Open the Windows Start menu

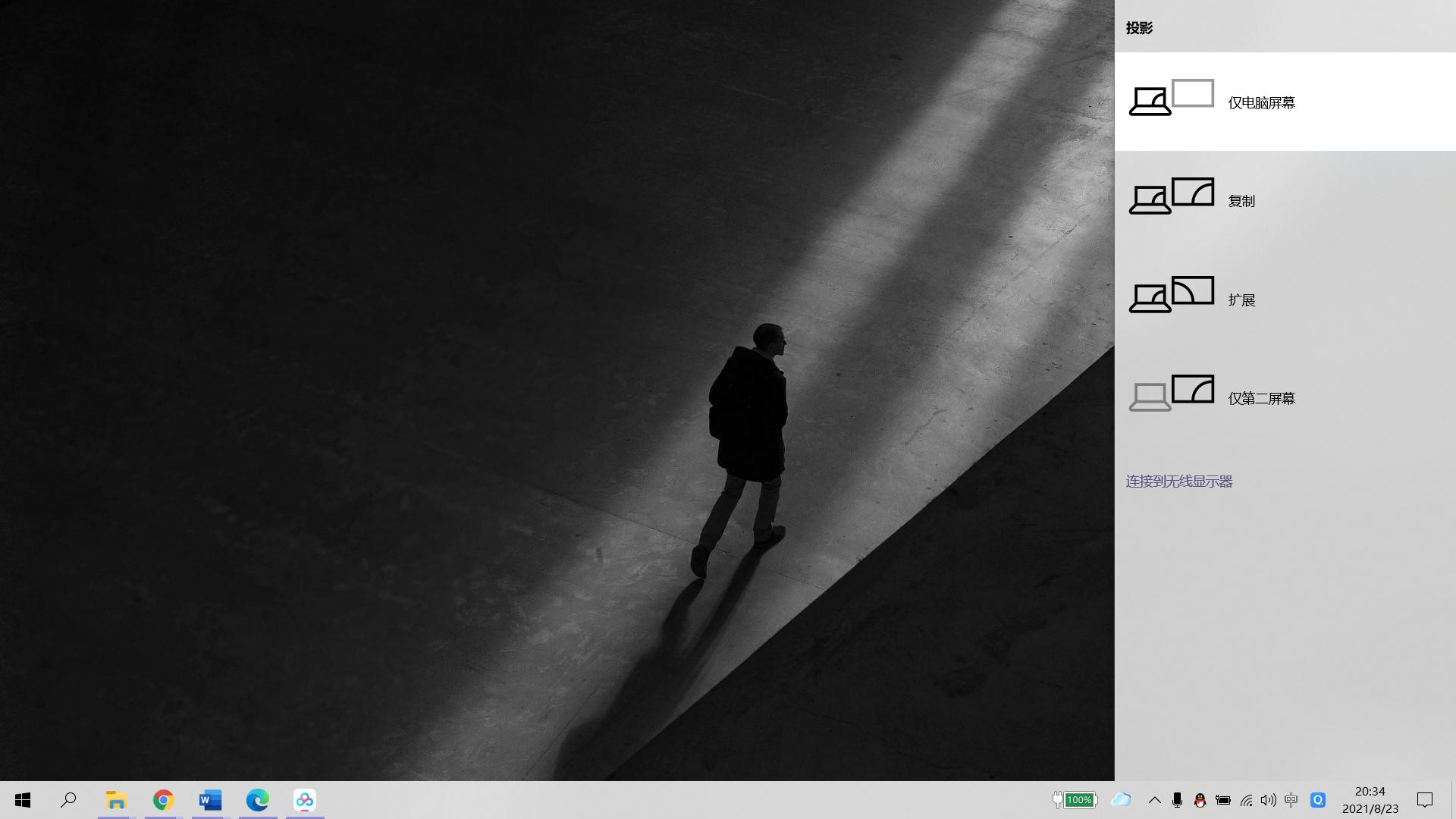pyautogui.click(x=23, y=800)
